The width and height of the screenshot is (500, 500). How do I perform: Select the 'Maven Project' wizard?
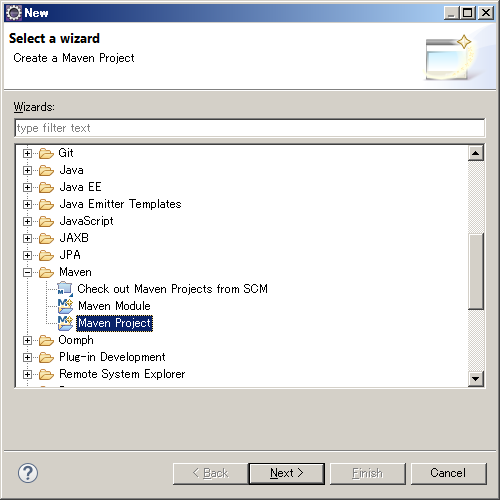114,323
